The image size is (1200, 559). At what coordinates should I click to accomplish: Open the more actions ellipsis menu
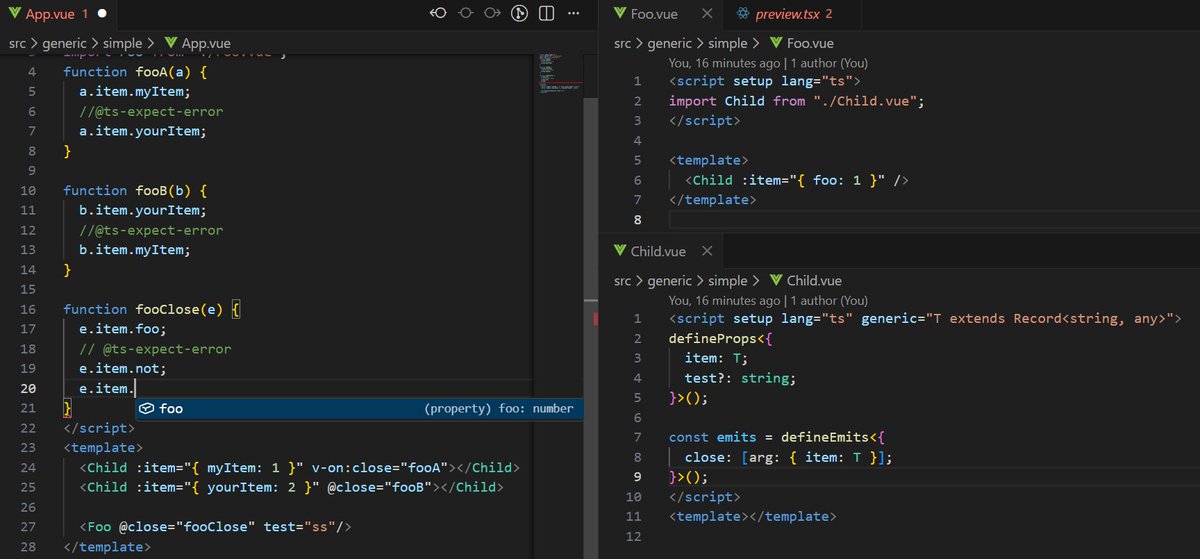coord(573,14)
